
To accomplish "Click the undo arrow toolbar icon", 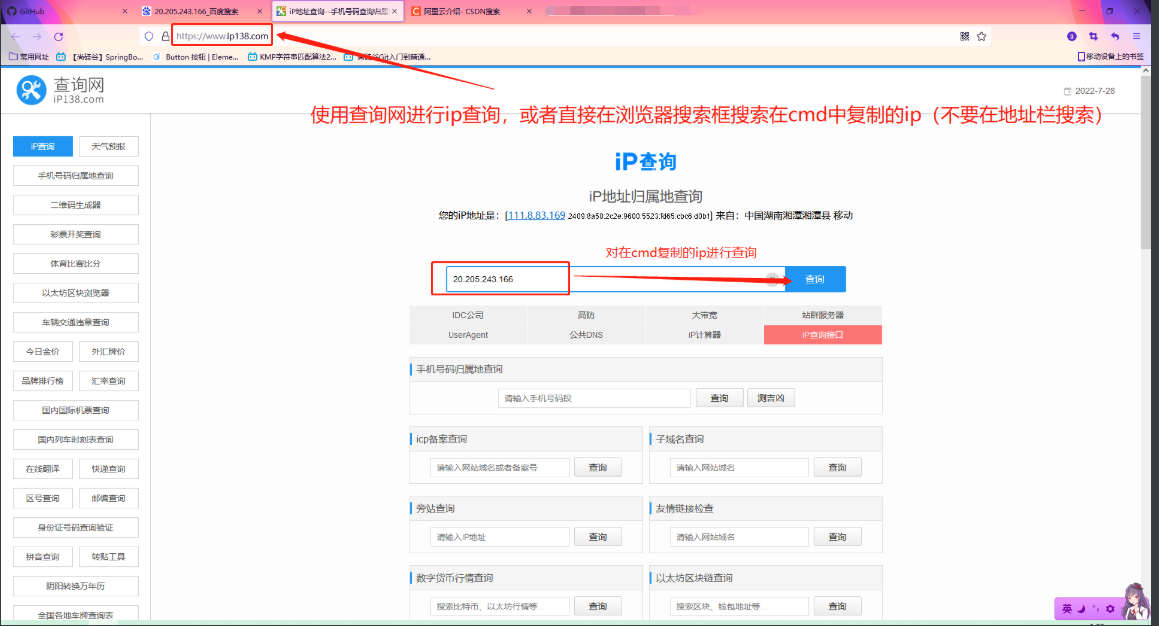I will tap(1115, 36).
